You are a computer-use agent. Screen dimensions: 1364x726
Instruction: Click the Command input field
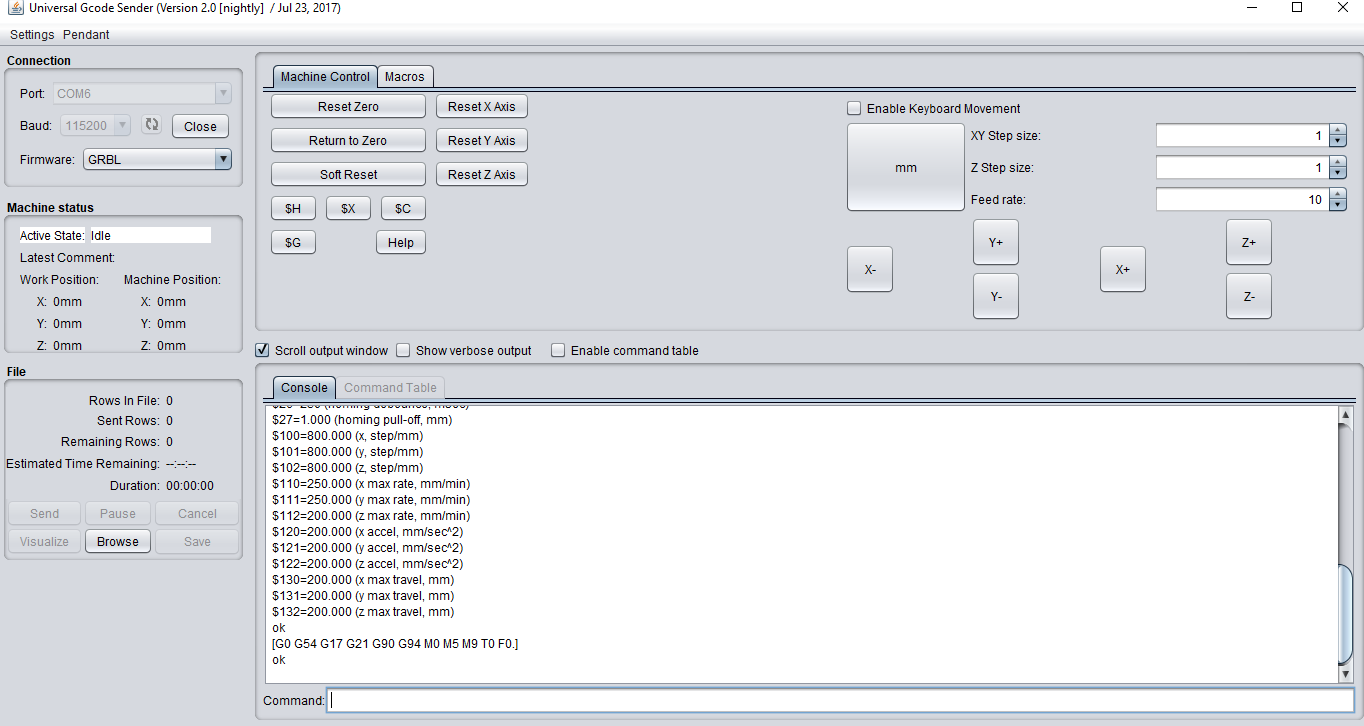pyautogui.click(x=841, y=700)
